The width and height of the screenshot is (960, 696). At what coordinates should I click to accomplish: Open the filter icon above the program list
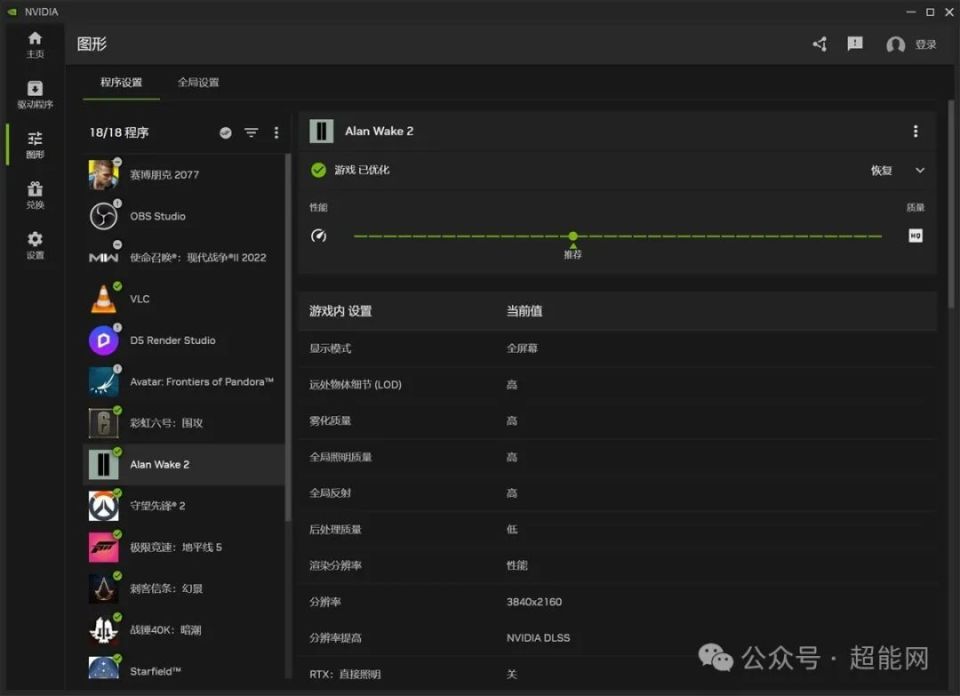(251, 132)
